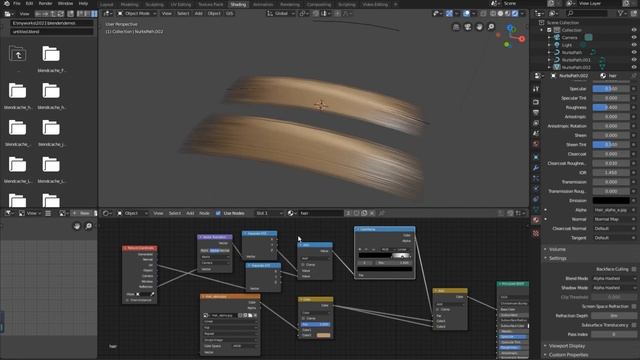Hide the Camera object in outliner

634,37
